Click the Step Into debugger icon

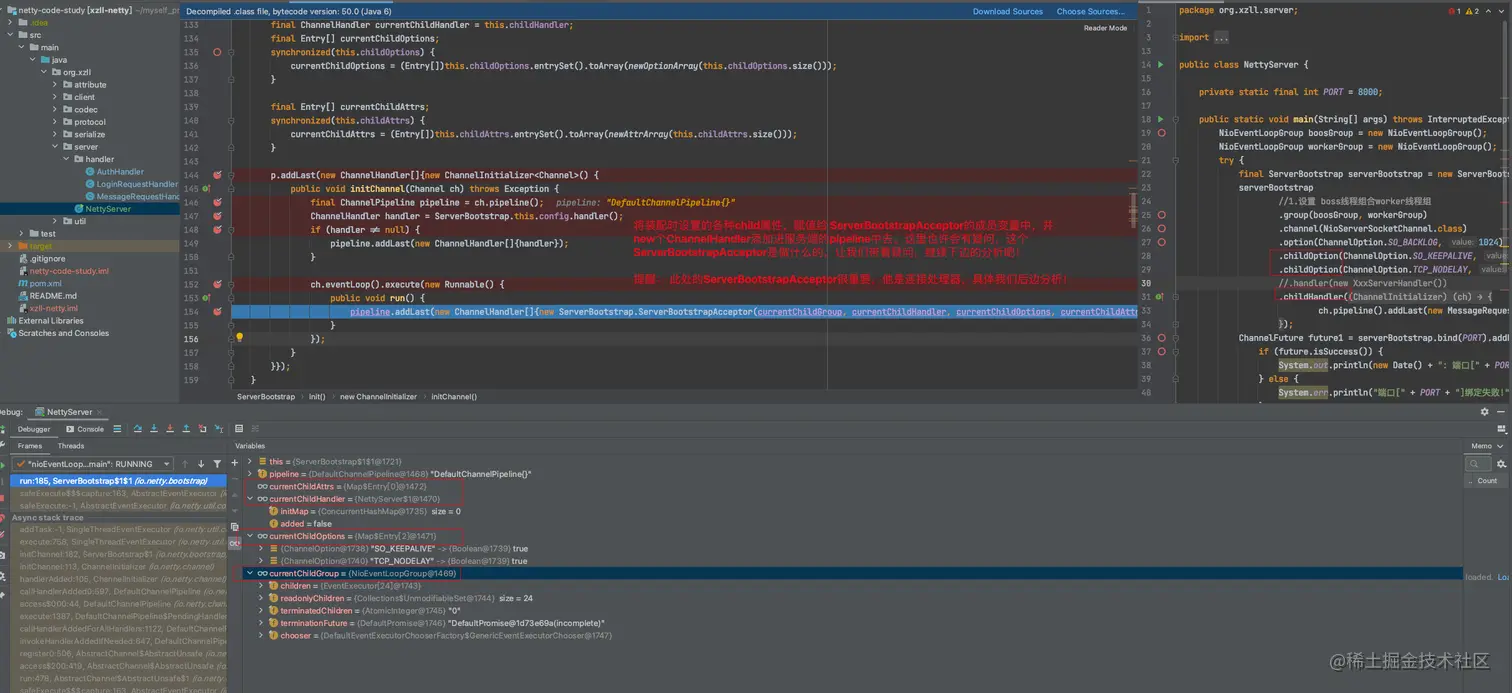pyautogui.click(x=154, y=429)
